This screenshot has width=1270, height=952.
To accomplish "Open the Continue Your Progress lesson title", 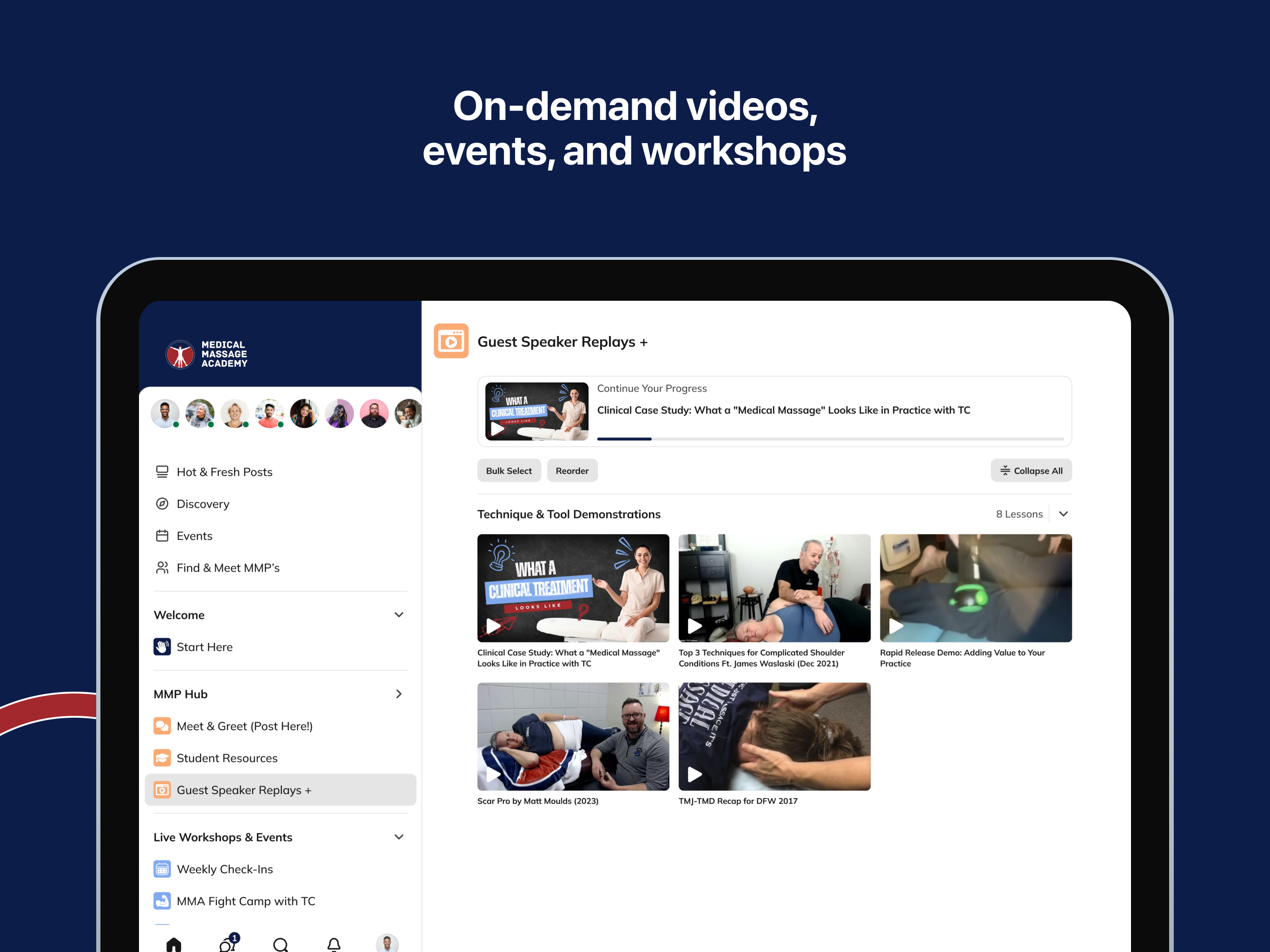I will [x=784, y=410].
